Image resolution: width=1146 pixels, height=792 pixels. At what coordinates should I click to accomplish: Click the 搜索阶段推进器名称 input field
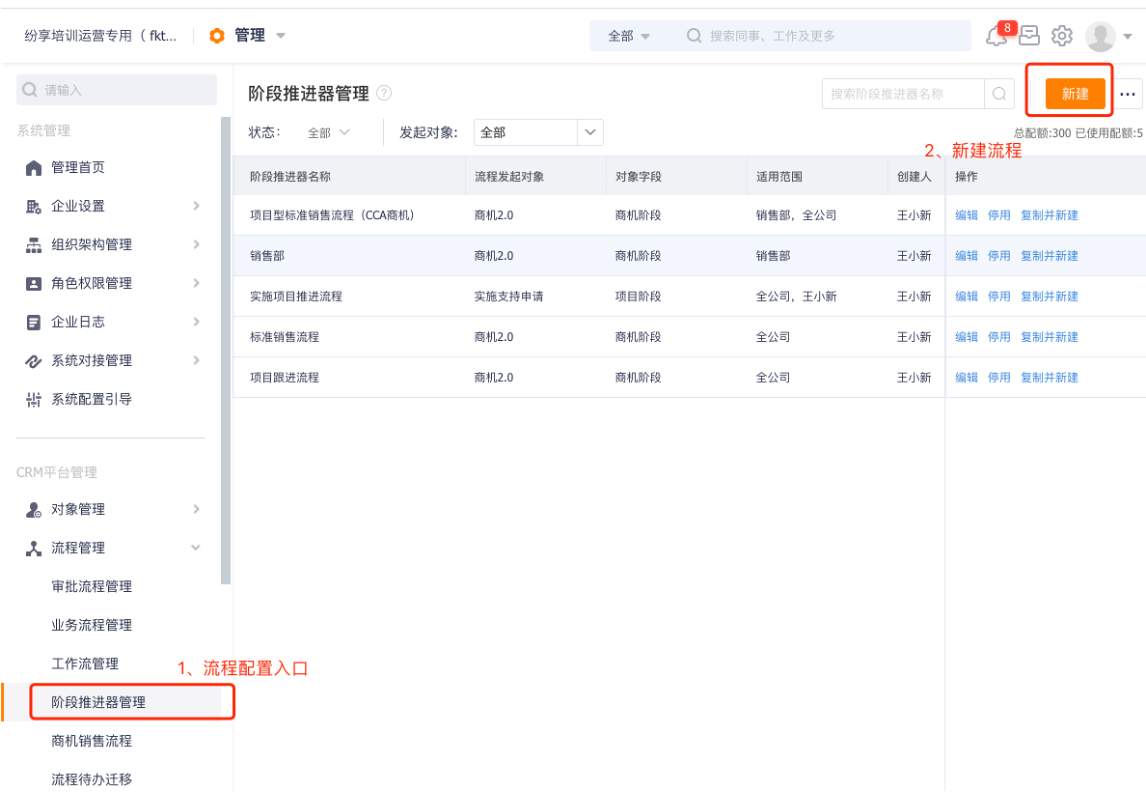click(x=903, y=94)
